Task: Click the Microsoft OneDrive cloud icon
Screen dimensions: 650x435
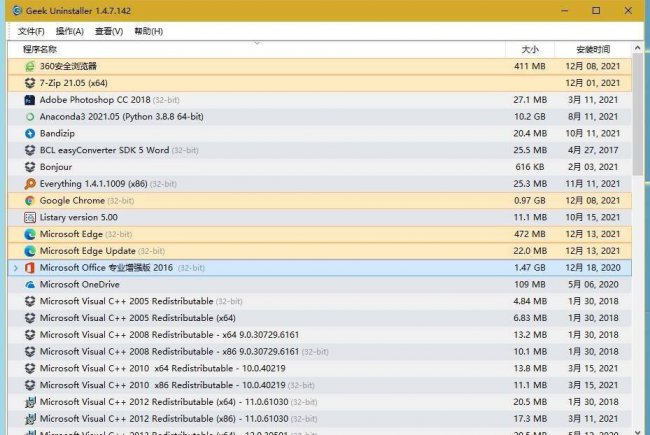Action: point(30,284)
